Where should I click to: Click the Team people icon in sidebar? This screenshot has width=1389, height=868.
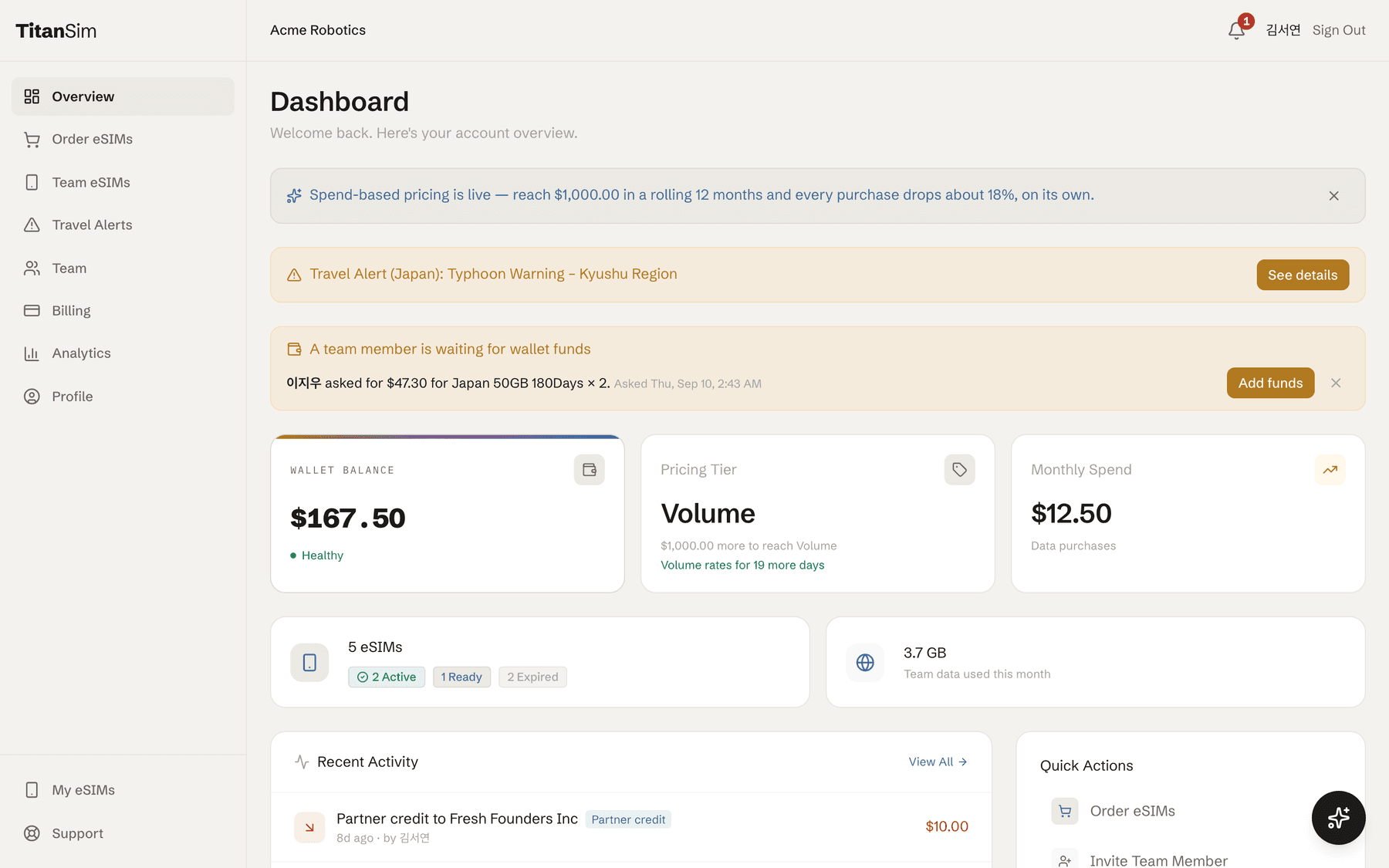[32, 268]
